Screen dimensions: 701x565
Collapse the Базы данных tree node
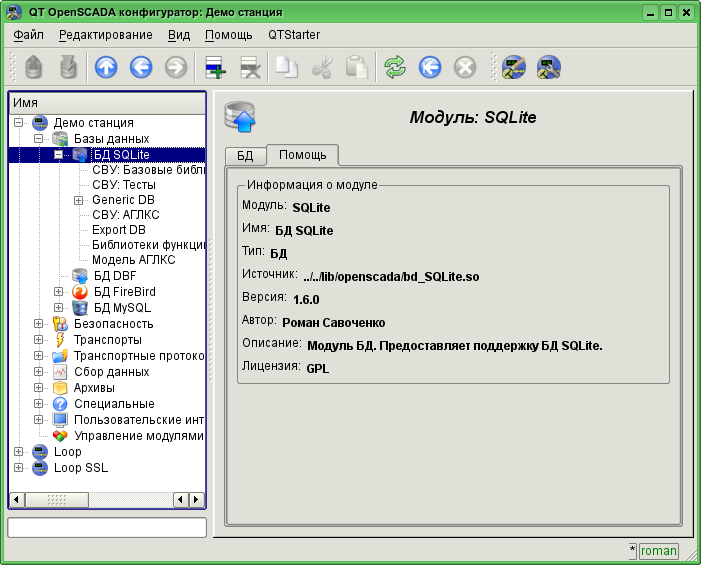click(x=38, y=139)
